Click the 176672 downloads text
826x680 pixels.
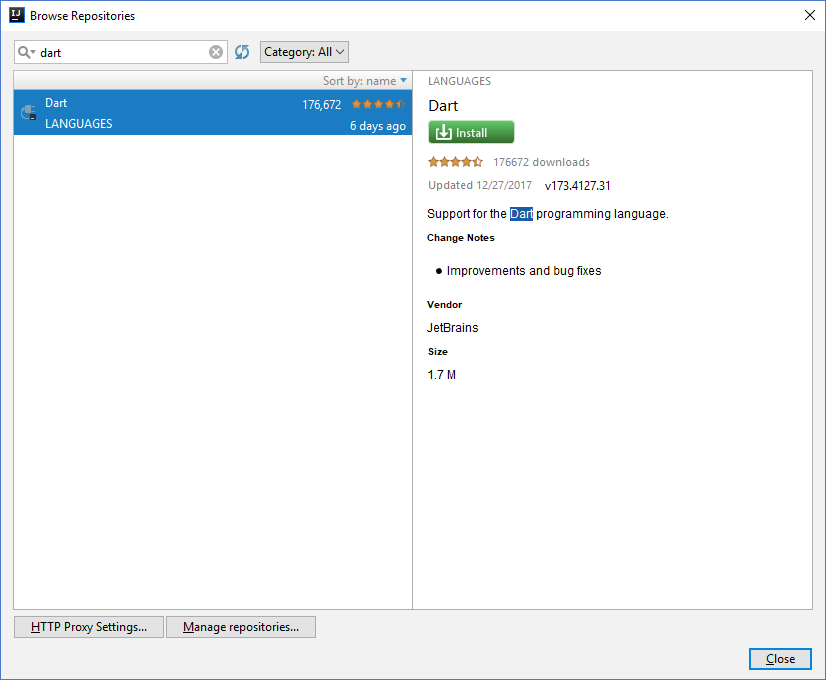click(541, 162)
